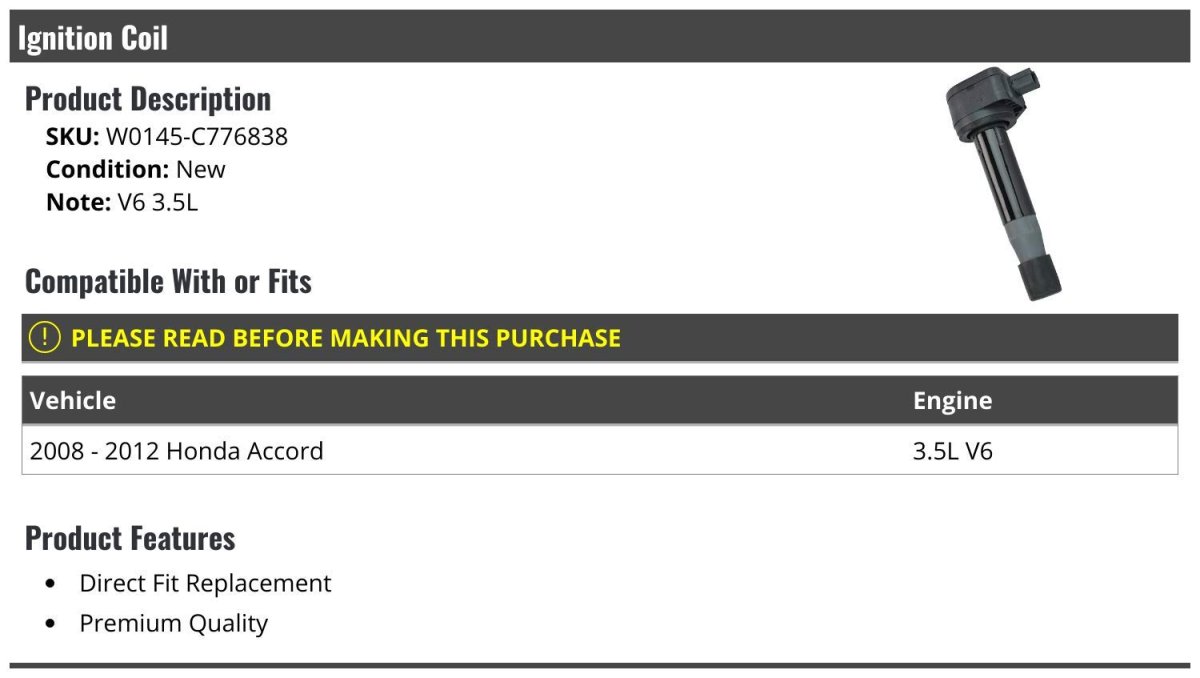Screen dimensions: 1200x678
Task: Click the Note label
Action: (x=77, y=202)
